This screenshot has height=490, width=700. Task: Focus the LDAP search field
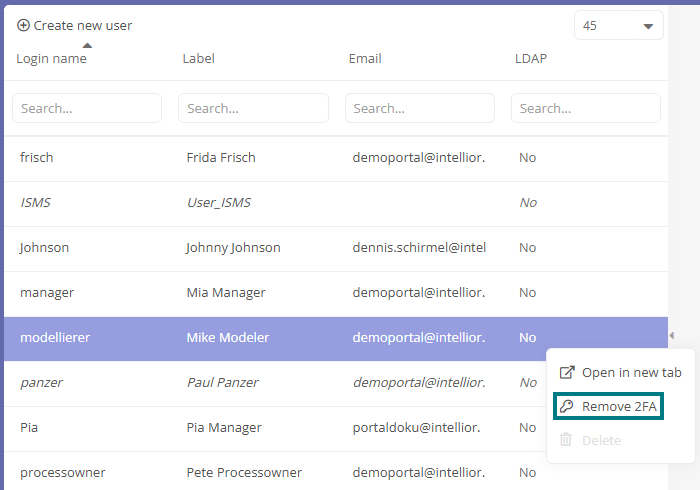pyautogui.click(x=586, y=108)
